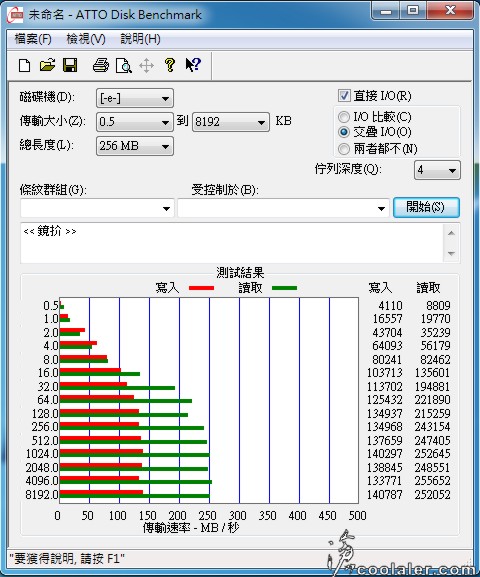Click the write value 140787
This screenshot has height=577, width=480.
(385, 495)
